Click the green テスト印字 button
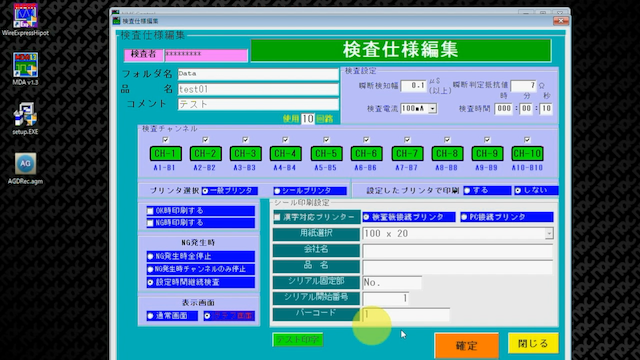This screenshot has width=640, height=360. 298,340
